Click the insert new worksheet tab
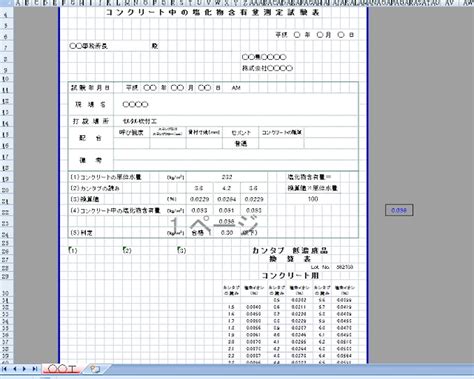This screenshot has height=379, width=474. [95, 369]
